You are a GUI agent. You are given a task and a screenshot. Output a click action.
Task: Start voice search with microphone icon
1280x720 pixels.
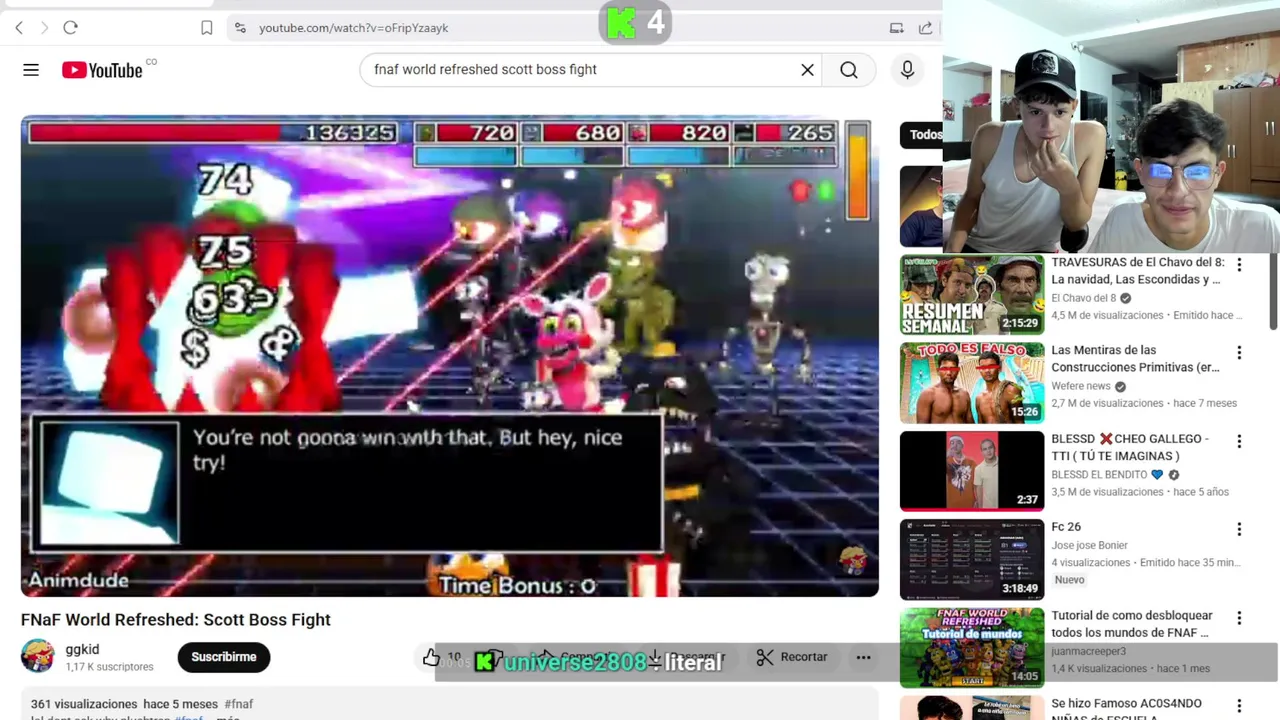click(907, 70)
